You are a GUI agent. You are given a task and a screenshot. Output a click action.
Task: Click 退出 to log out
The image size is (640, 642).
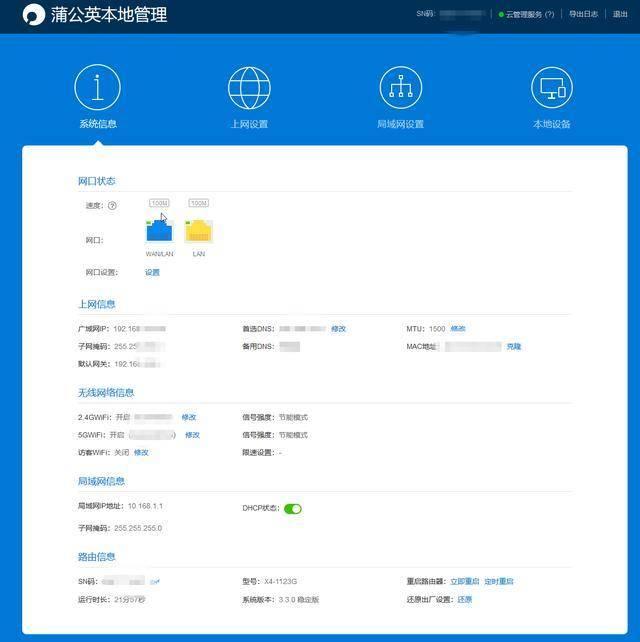pos(620,15)
